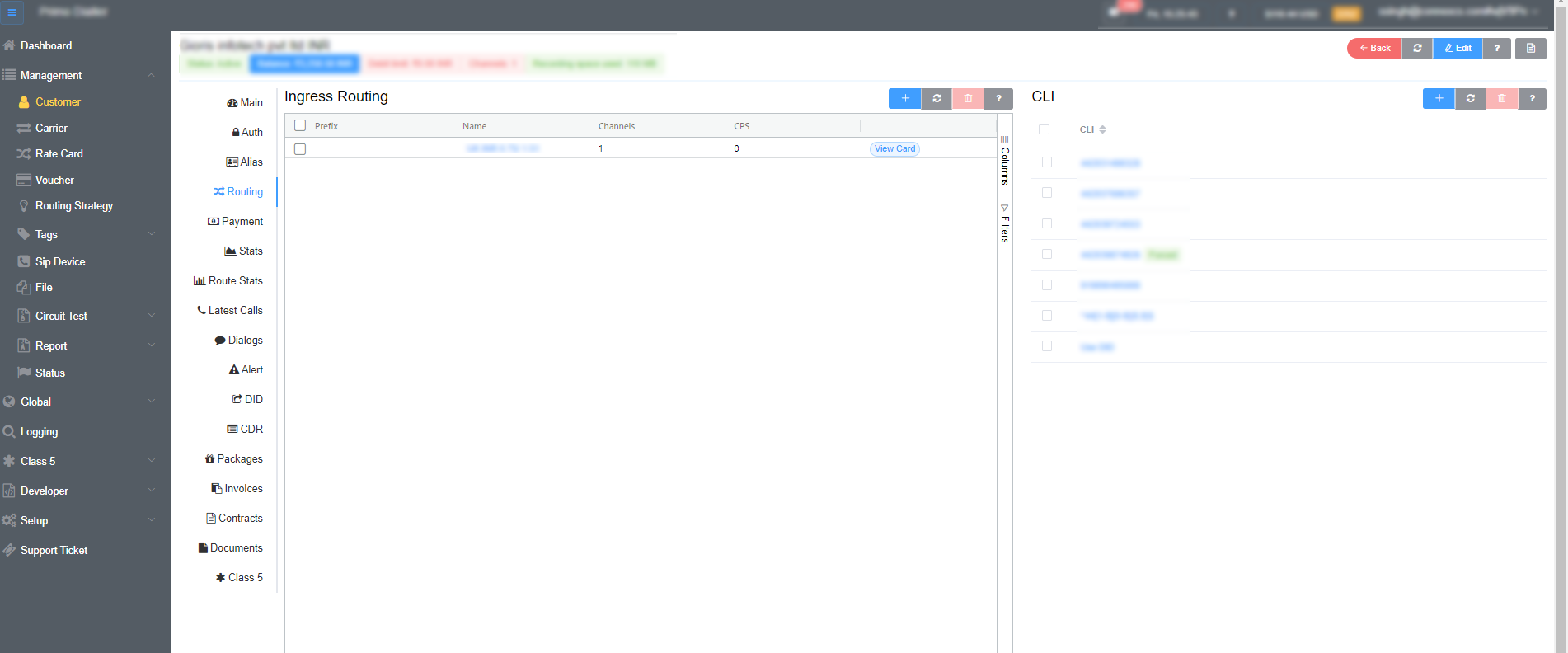The height and width of the screenshot is (653, 1568).
Task: Click the top refresh icon beside Back
Action: coord(1417,48)
